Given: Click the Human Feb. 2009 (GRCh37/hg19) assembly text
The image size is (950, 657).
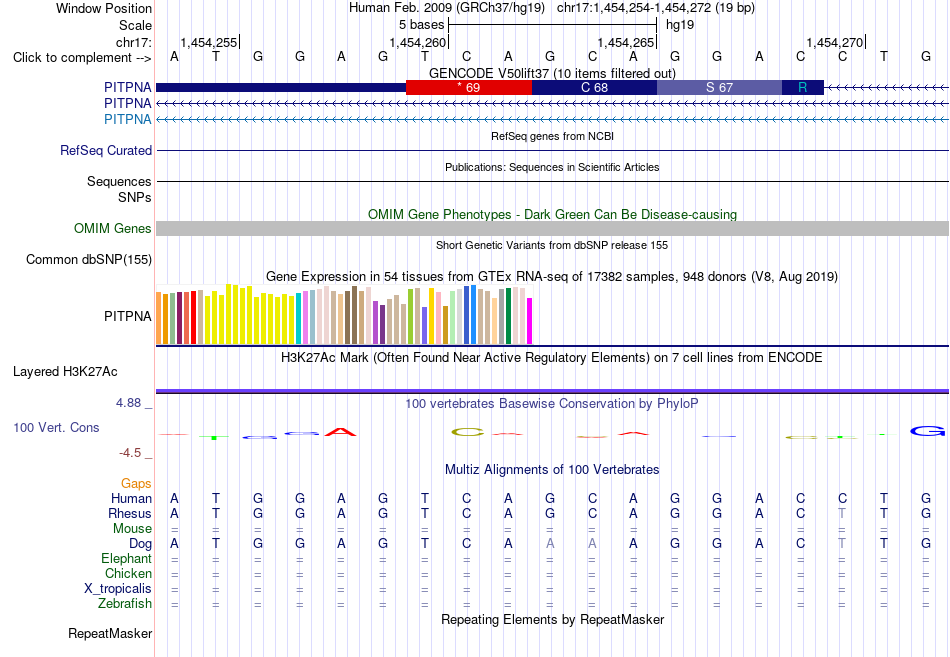Looking at the screenshot, I should pos(447,8).
